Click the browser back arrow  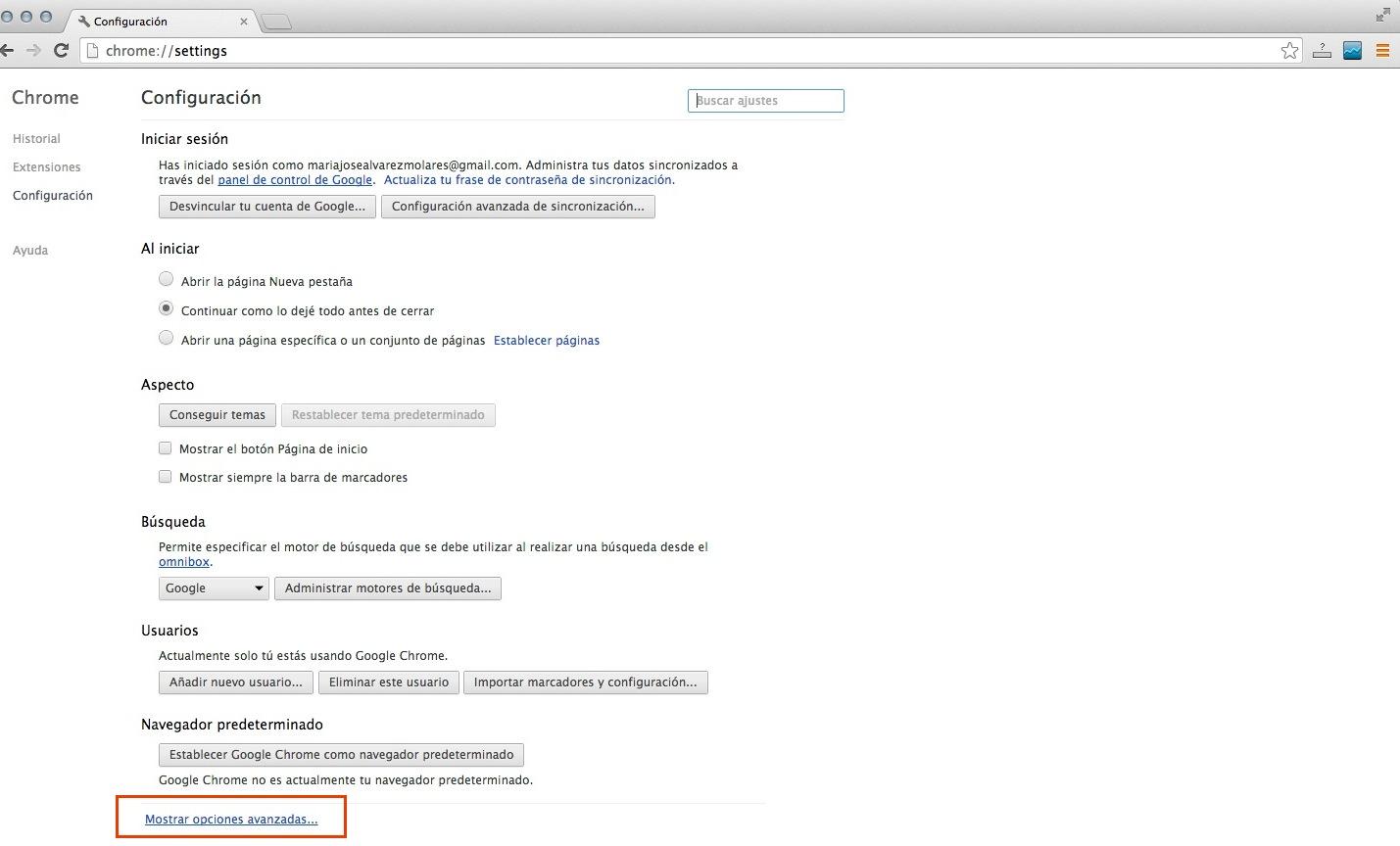point(8,51)
